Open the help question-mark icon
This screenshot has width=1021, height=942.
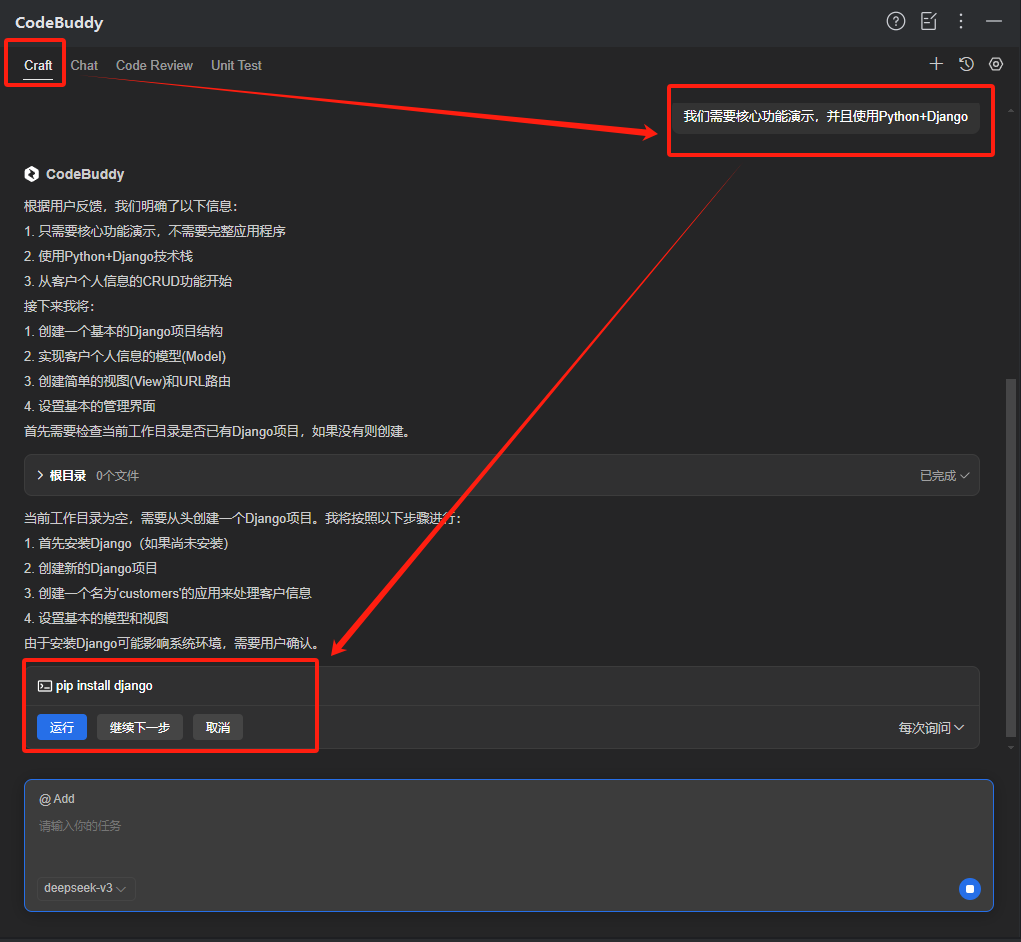coord(895,21)
